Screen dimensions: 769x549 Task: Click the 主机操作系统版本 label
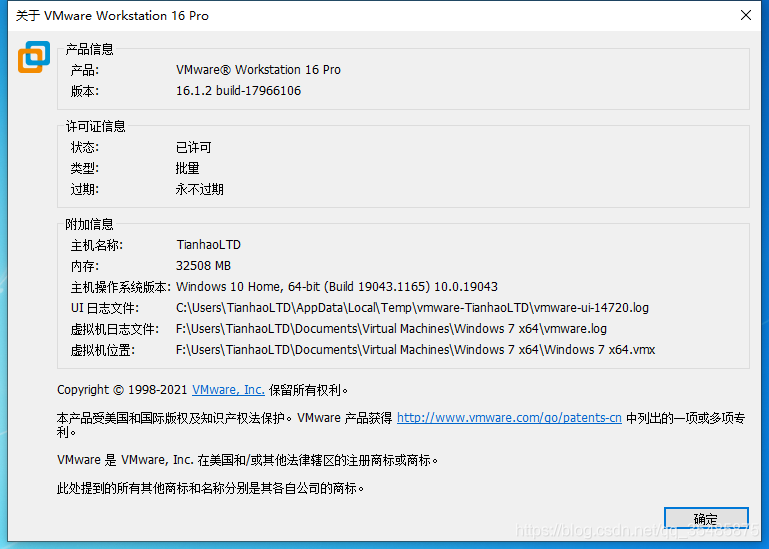pos(121,287)
